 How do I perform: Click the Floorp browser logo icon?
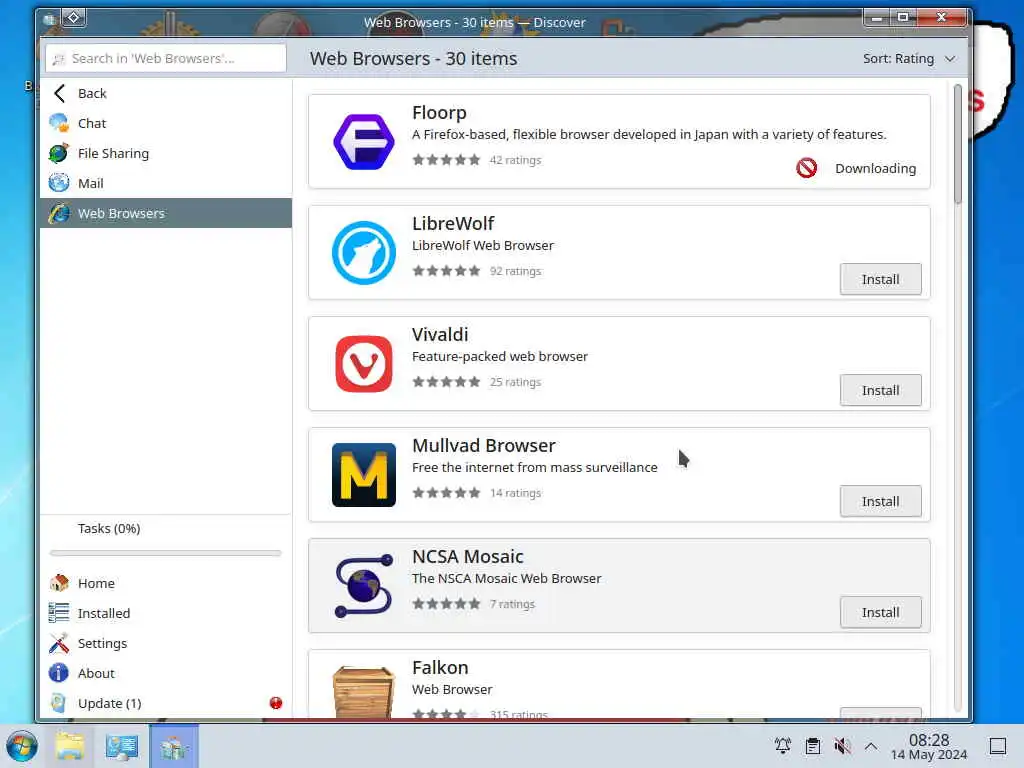tap(364, 142)
